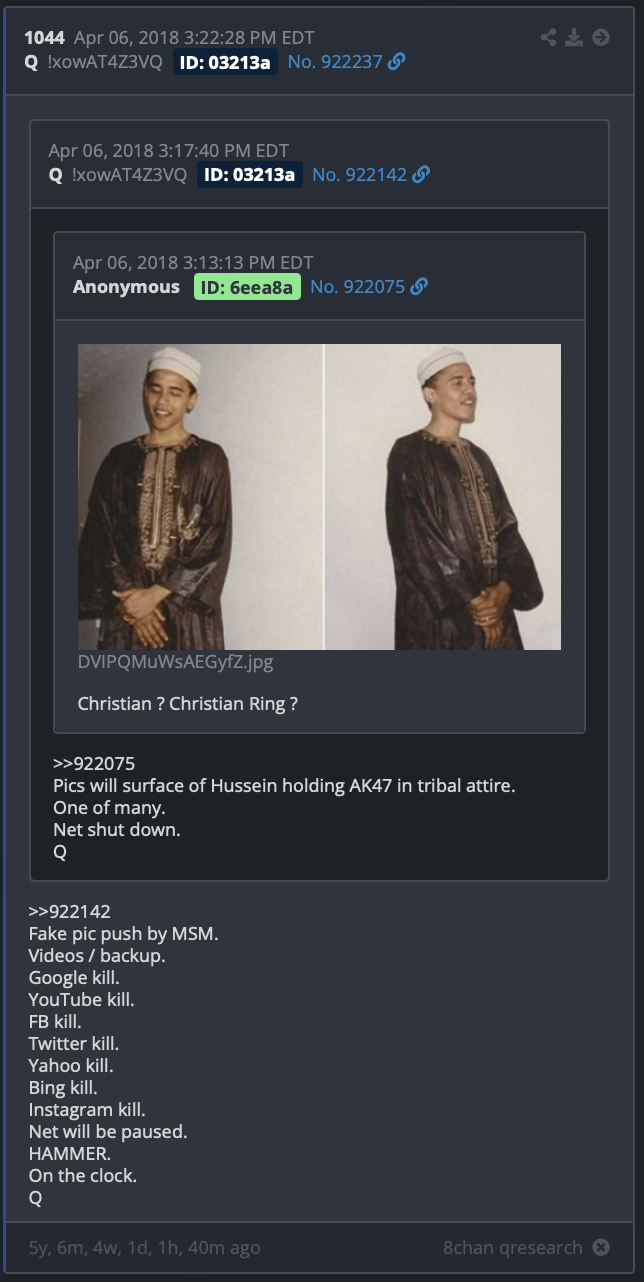Click the chain link icon beside No. 922075
Screen dimensions: 644x1282
point(419,287)
